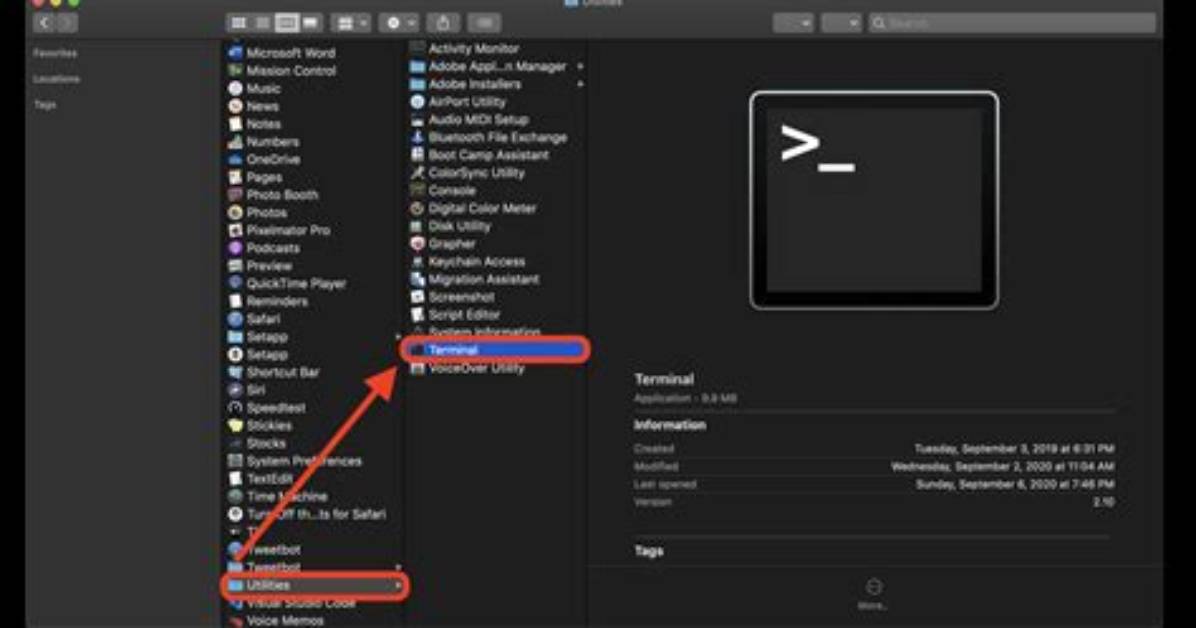Screen dimensions: 1196x628
Task: Click the Share button in toolbar
Action: pyautogui.click(x=442, y=23)
